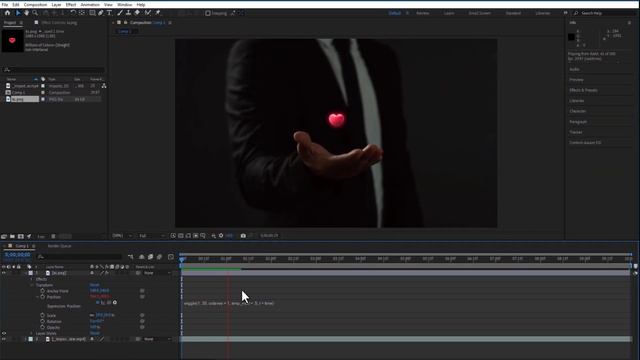Click the timeline layer search field
Viewport: 640px width, 360px height.
click(x=79, y=257)
